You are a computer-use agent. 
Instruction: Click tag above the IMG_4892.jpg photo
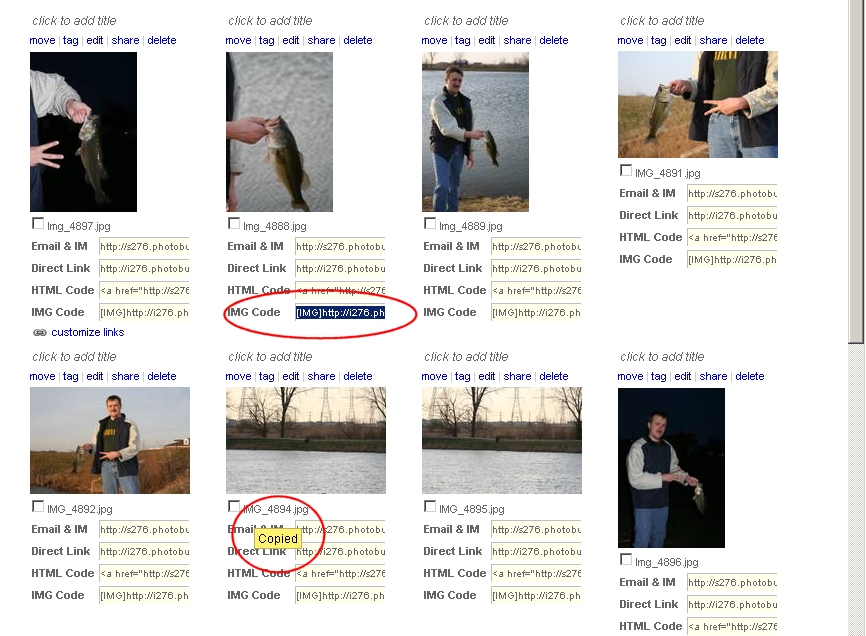click(x=70, y=377)
